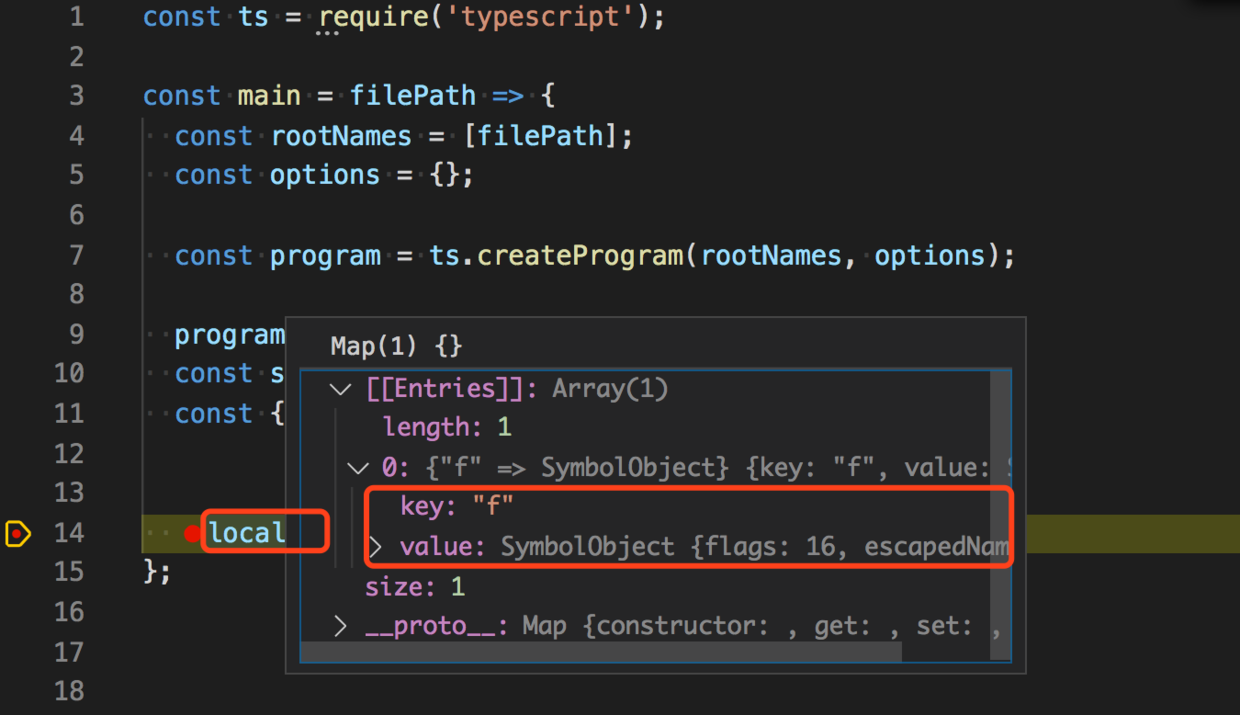Select the length: 1 property
The height and width of the screenshot is (715, 1240).
point(440,427)
